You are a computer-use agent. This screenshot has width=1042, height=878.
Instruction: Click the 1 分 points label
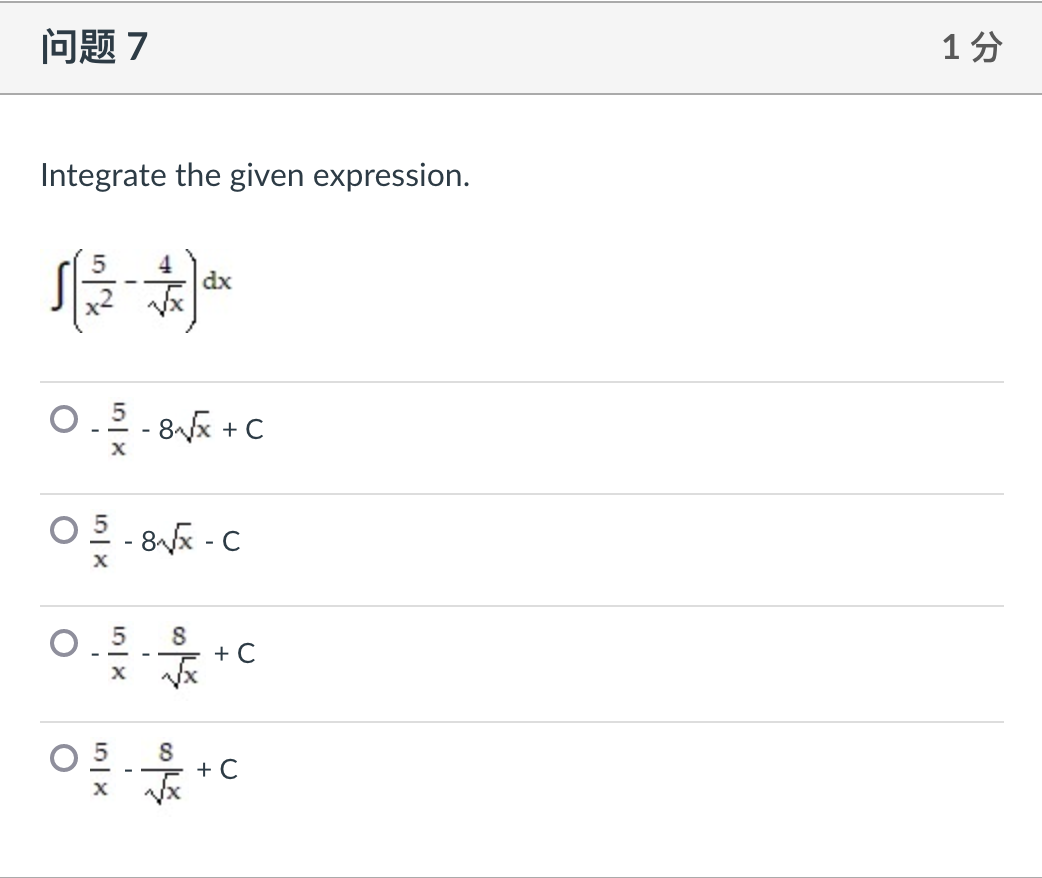pyautogui.click(x=973, y=46)
